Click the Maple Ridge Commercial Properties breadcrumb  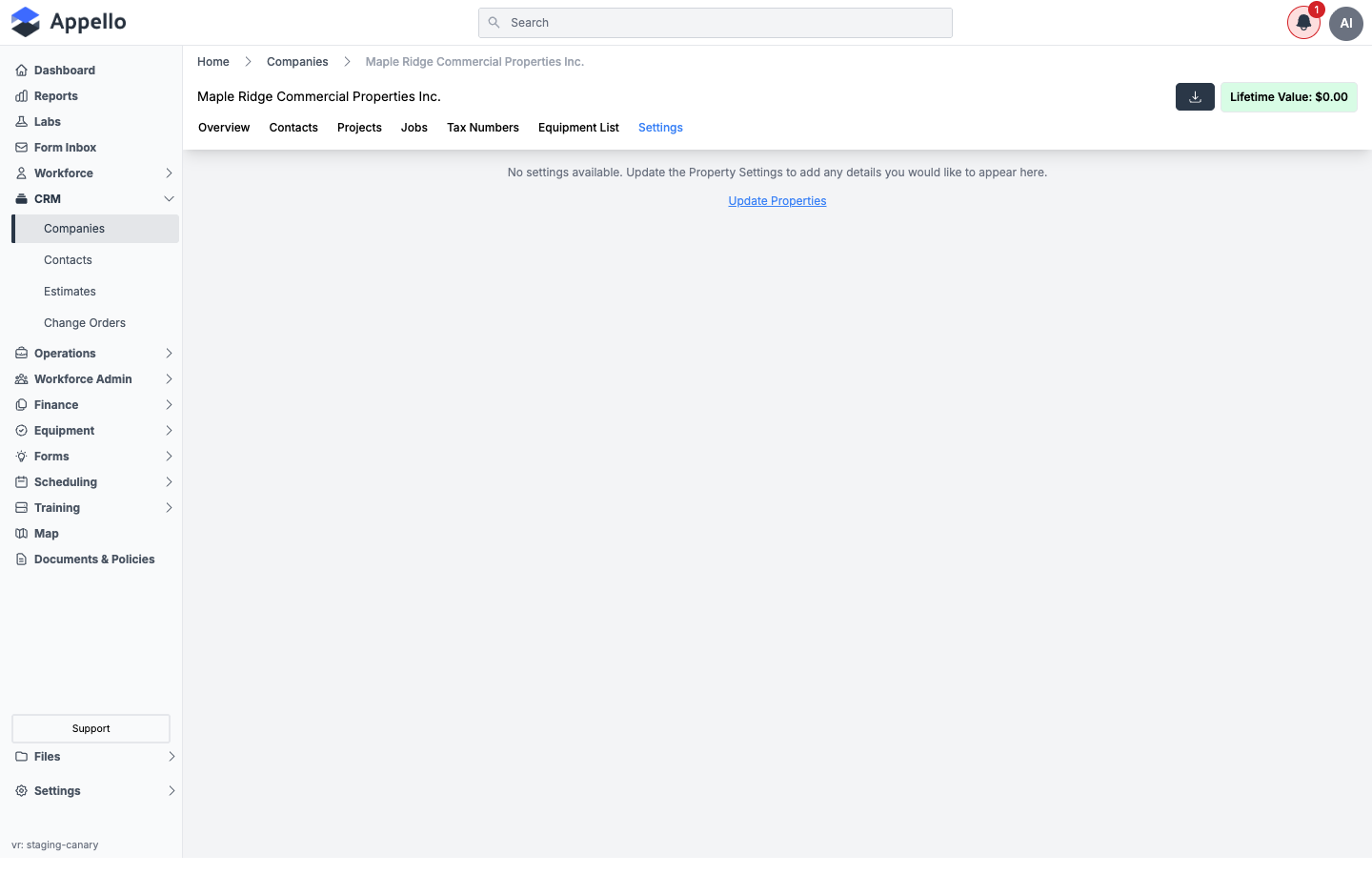click(474, 62)
